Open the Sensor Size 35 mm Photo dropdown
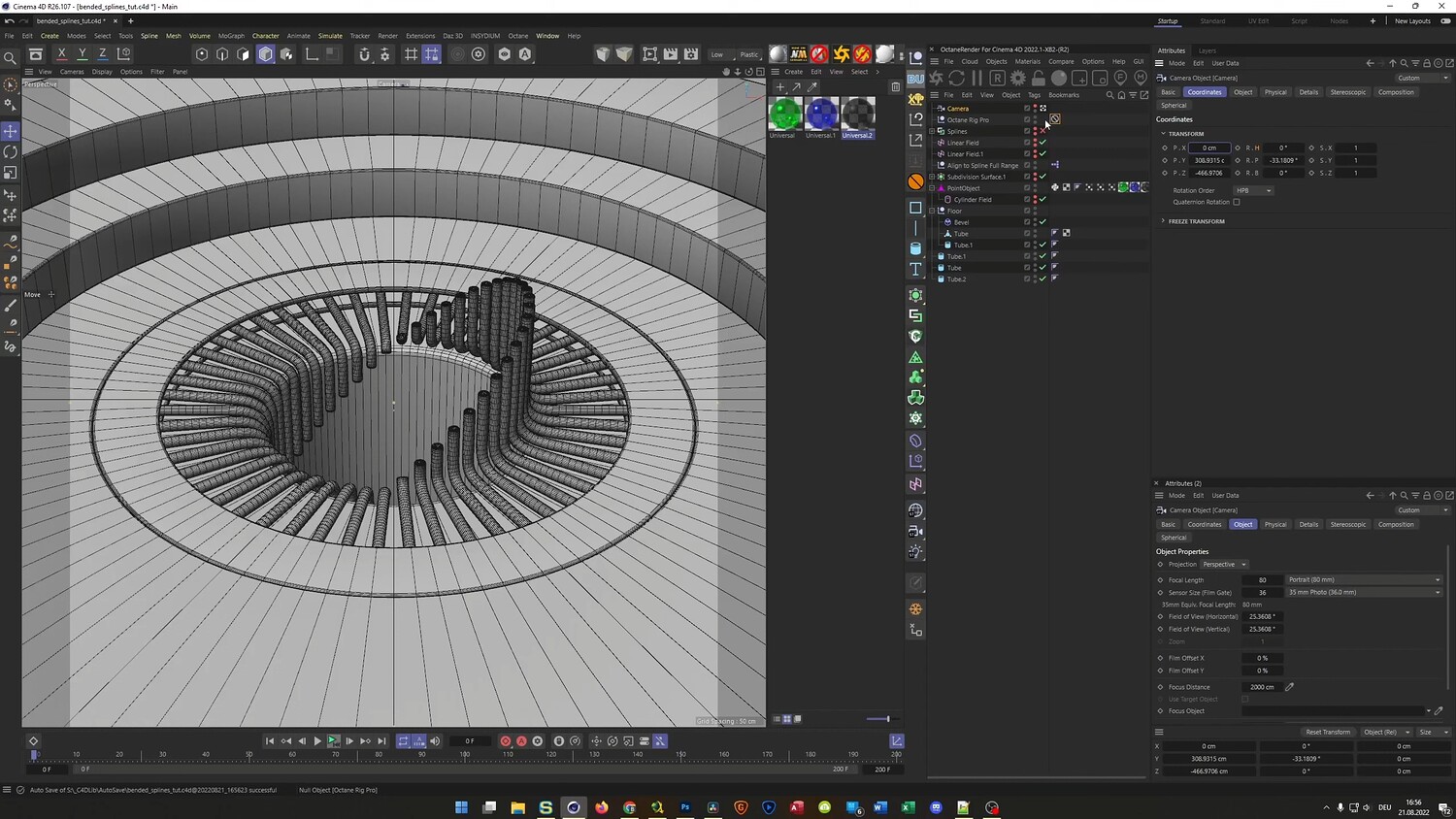The image size is (1456, 819). (1365, 592)
